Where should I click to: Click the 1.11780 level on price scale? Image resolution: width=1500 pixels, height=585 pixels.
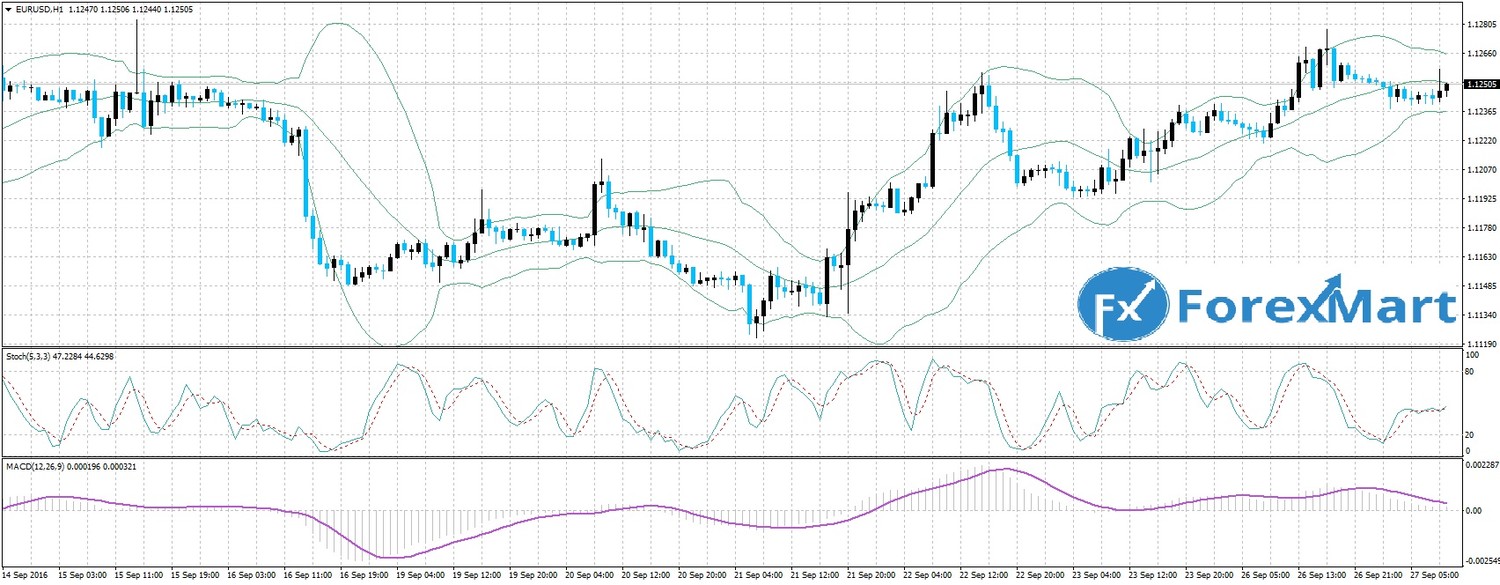(1478, 227)
